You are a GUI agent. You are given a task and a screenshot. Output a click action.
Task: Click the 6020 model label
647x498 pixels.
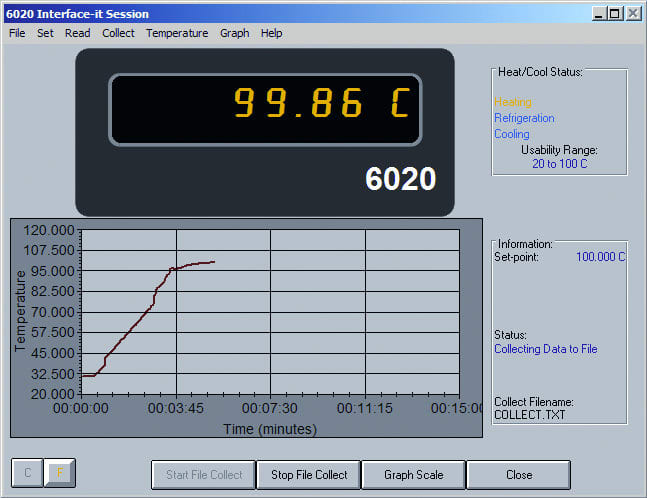coord(400,179)
